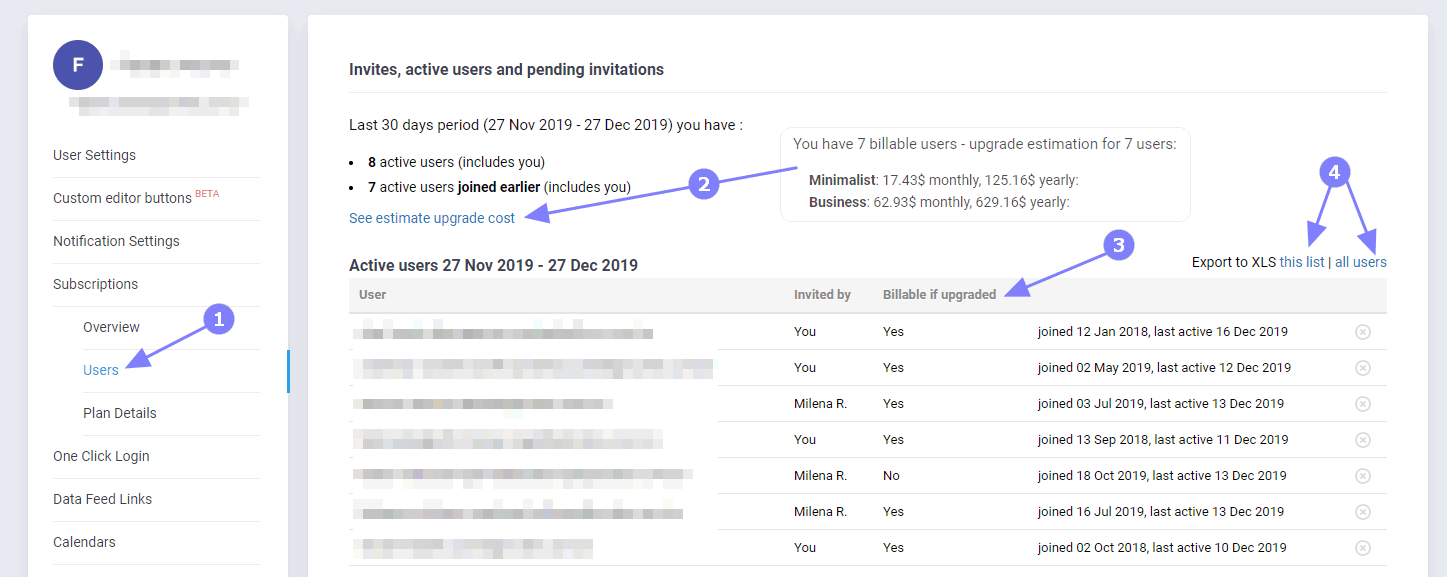Click the F profile avatar
Screen dimensions: 1447x577
(78, 65)
